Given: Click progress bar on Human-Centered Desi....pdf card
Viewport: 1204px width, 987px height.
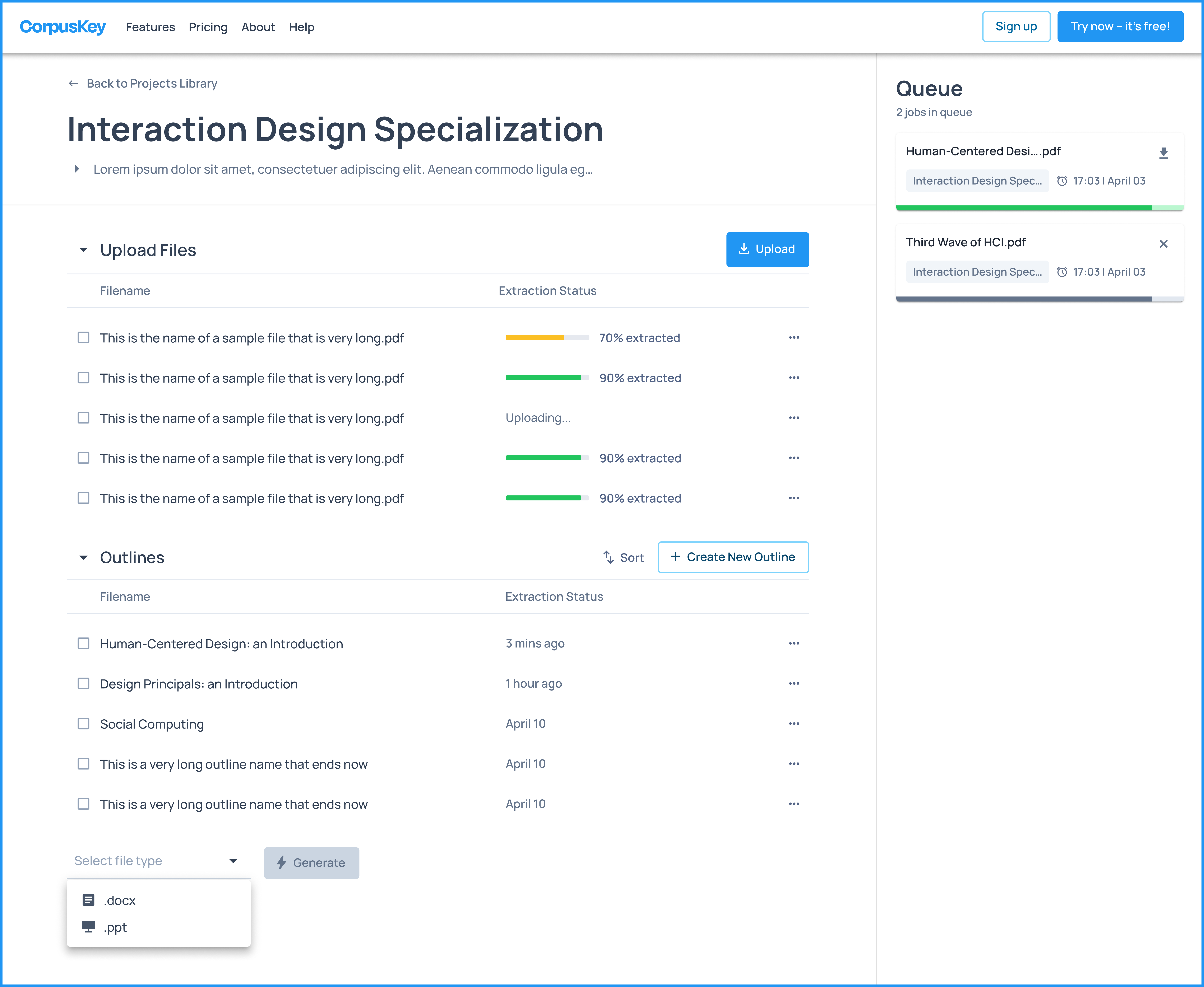Looking at the screenshot, I should pos(1040,208).
